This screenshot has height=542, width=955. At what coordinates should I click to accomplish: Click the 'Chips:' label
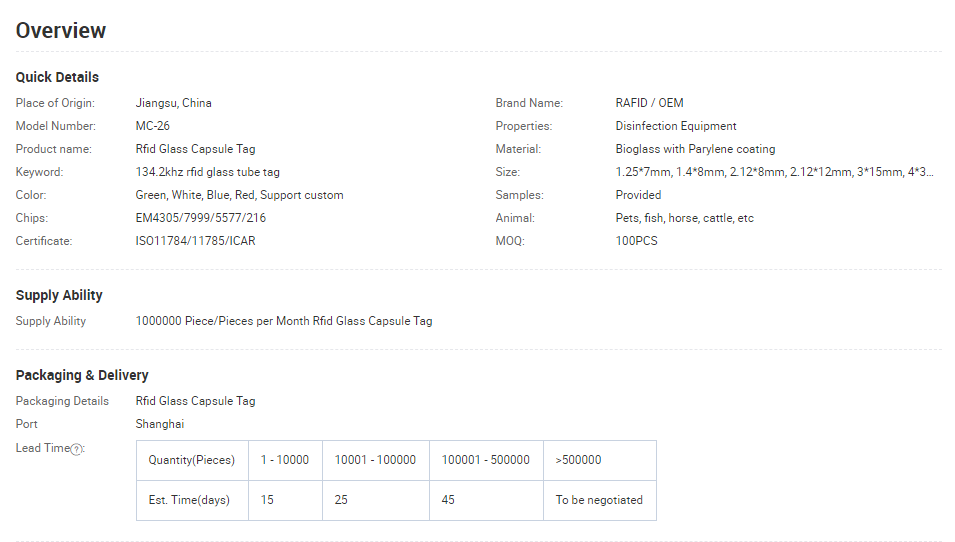(x=32, y=218)
